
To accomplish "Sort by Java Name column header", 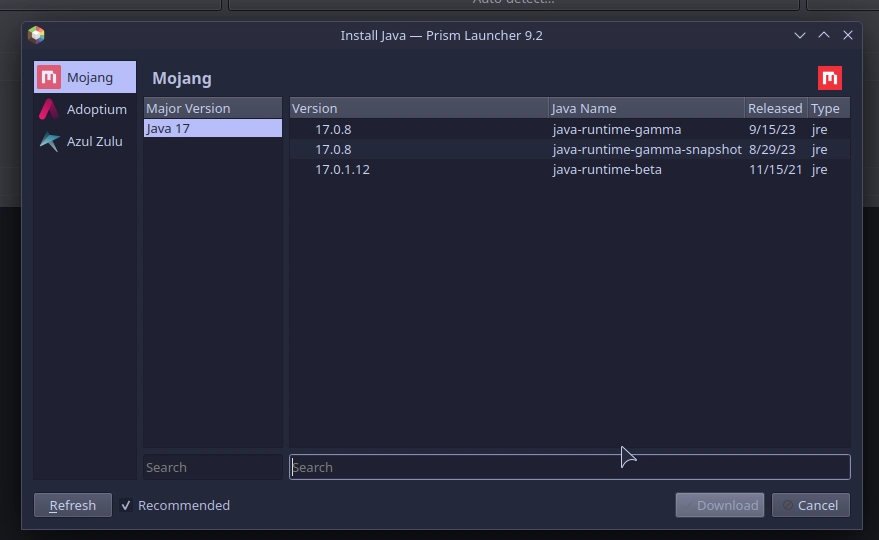I will pyautogui.click(x=646, y=108).
